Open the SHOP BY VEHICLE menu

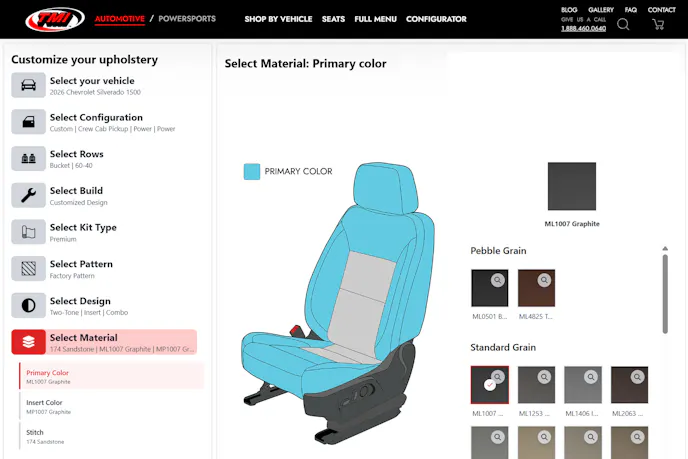278,19
